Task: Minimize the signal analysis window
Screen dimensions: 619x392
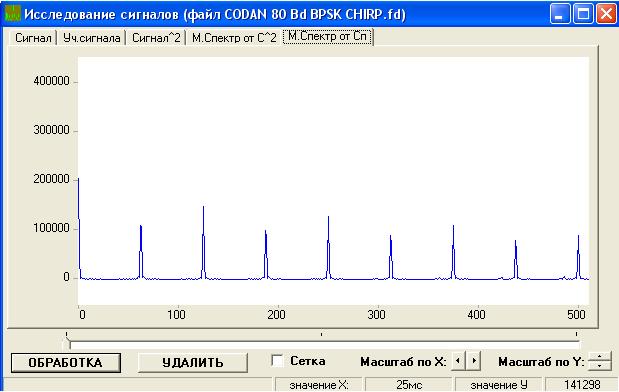Action: click(559, 14)
